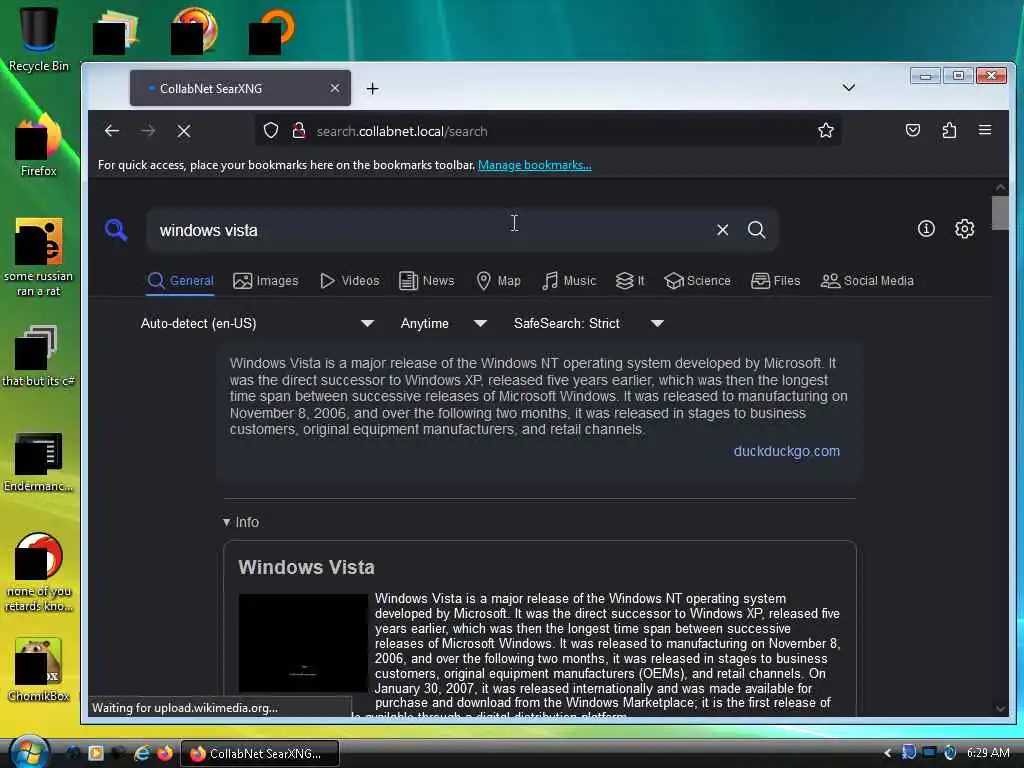
Task: Switch to the Videos category
Action: click(349, 281)
